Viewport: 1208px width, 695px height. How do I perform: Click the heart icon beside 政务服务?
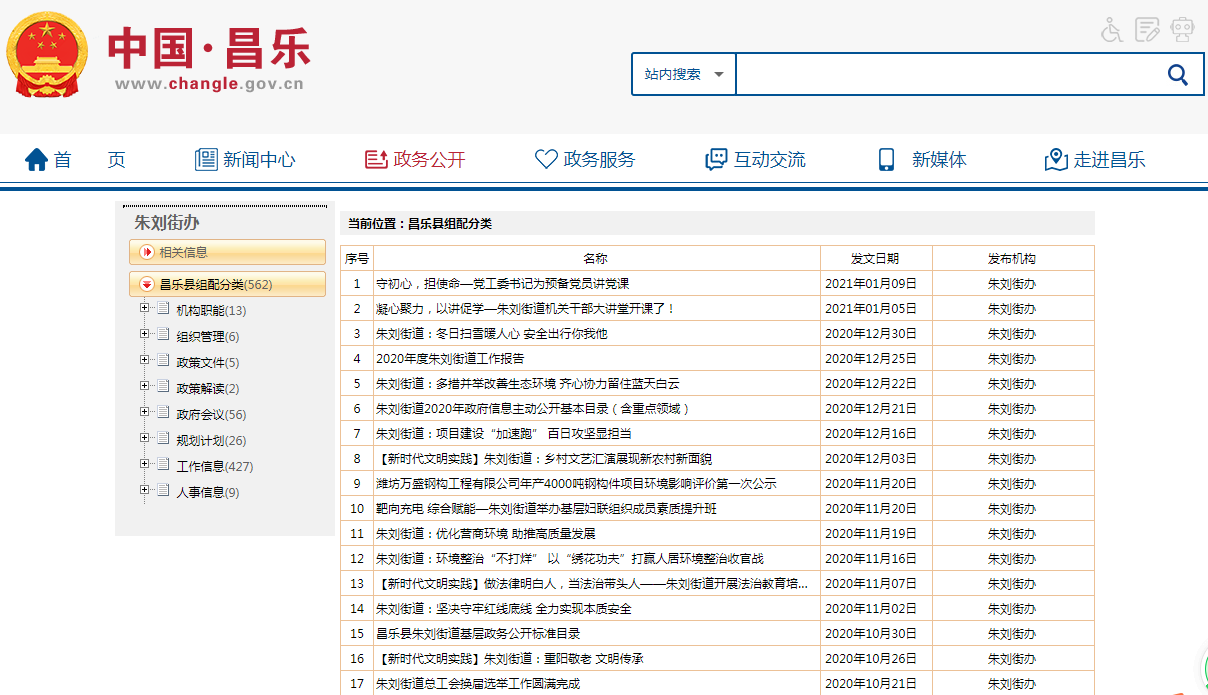tap(546, 160)
